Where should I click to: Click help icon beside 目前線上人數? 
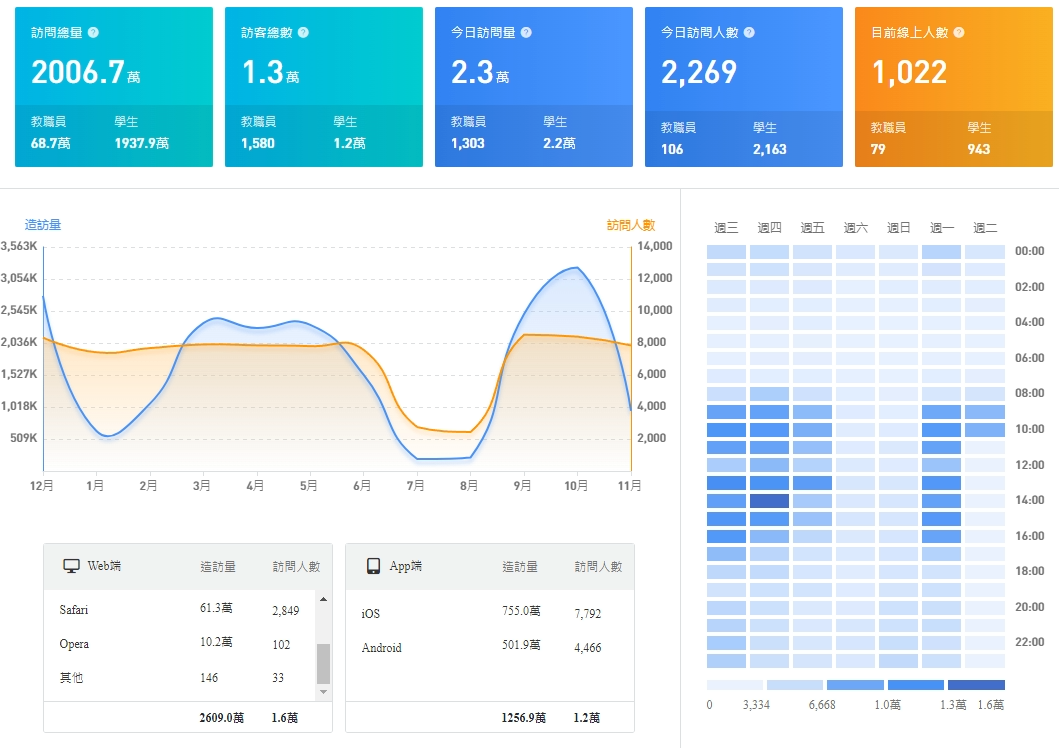click(x=959, y=33)
